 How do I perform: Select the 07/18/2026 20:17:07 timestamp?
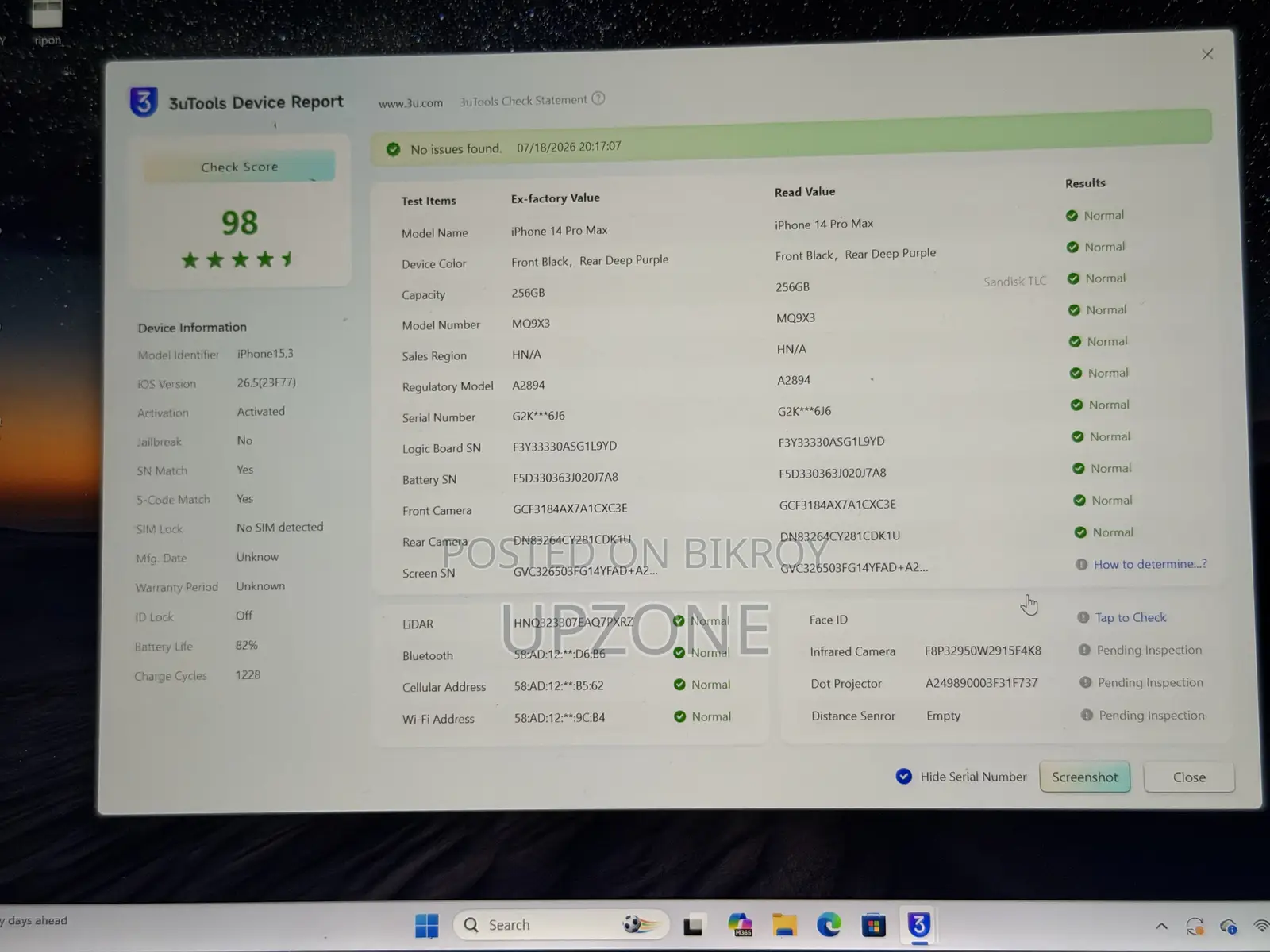569,147
